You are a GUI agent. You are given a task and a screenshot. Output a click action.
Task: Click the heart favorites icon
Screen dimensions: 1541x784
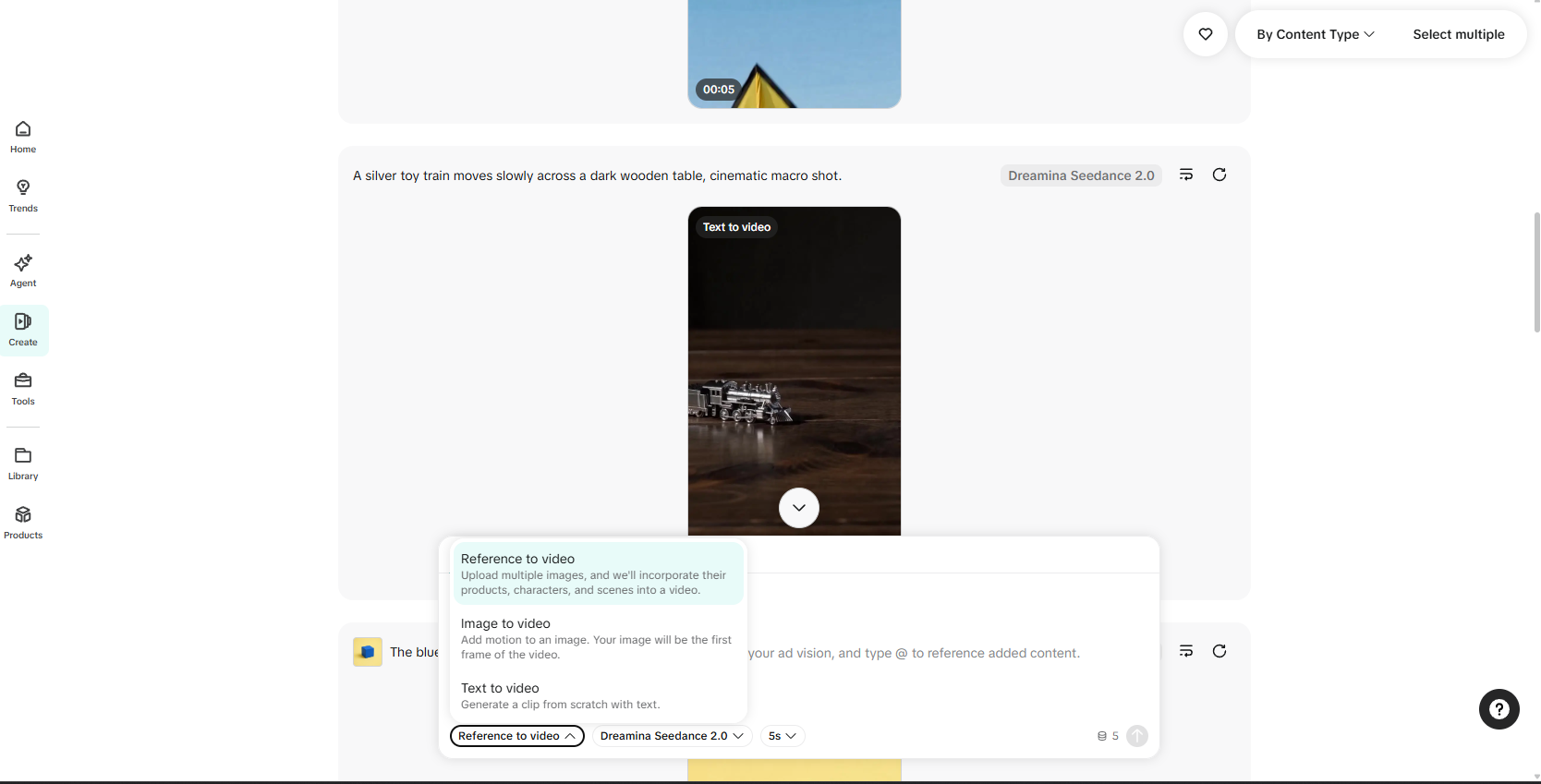click(x=1205, y=34)
